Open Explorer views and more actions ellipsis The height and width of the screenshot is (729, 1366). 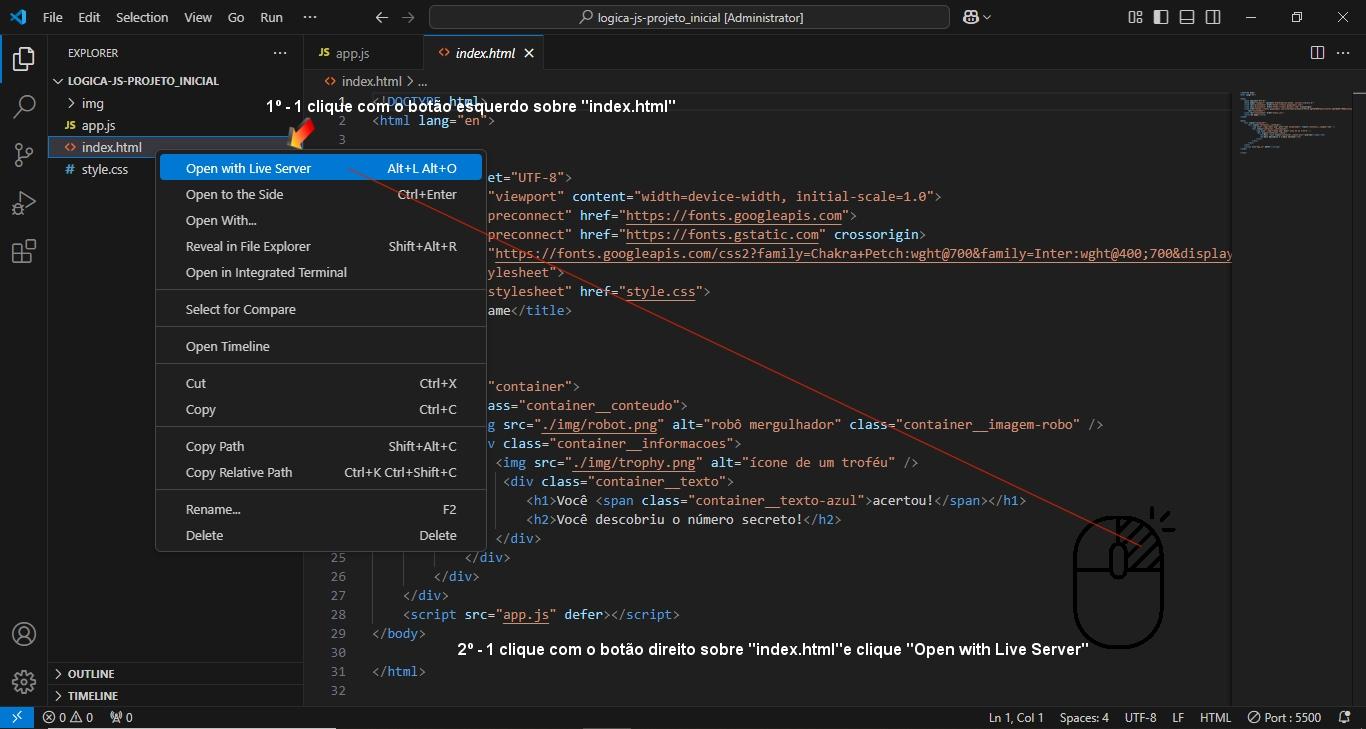point(279,53)
